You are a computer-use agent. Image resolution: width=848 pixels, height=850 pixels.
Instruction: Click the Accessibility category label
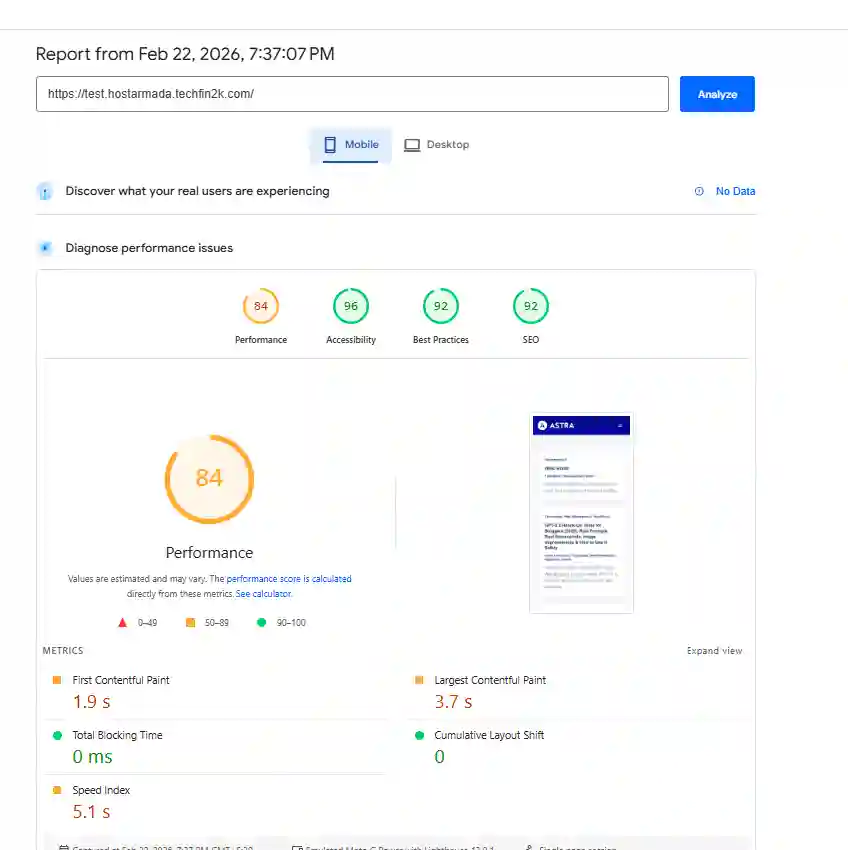pos(351,340)
